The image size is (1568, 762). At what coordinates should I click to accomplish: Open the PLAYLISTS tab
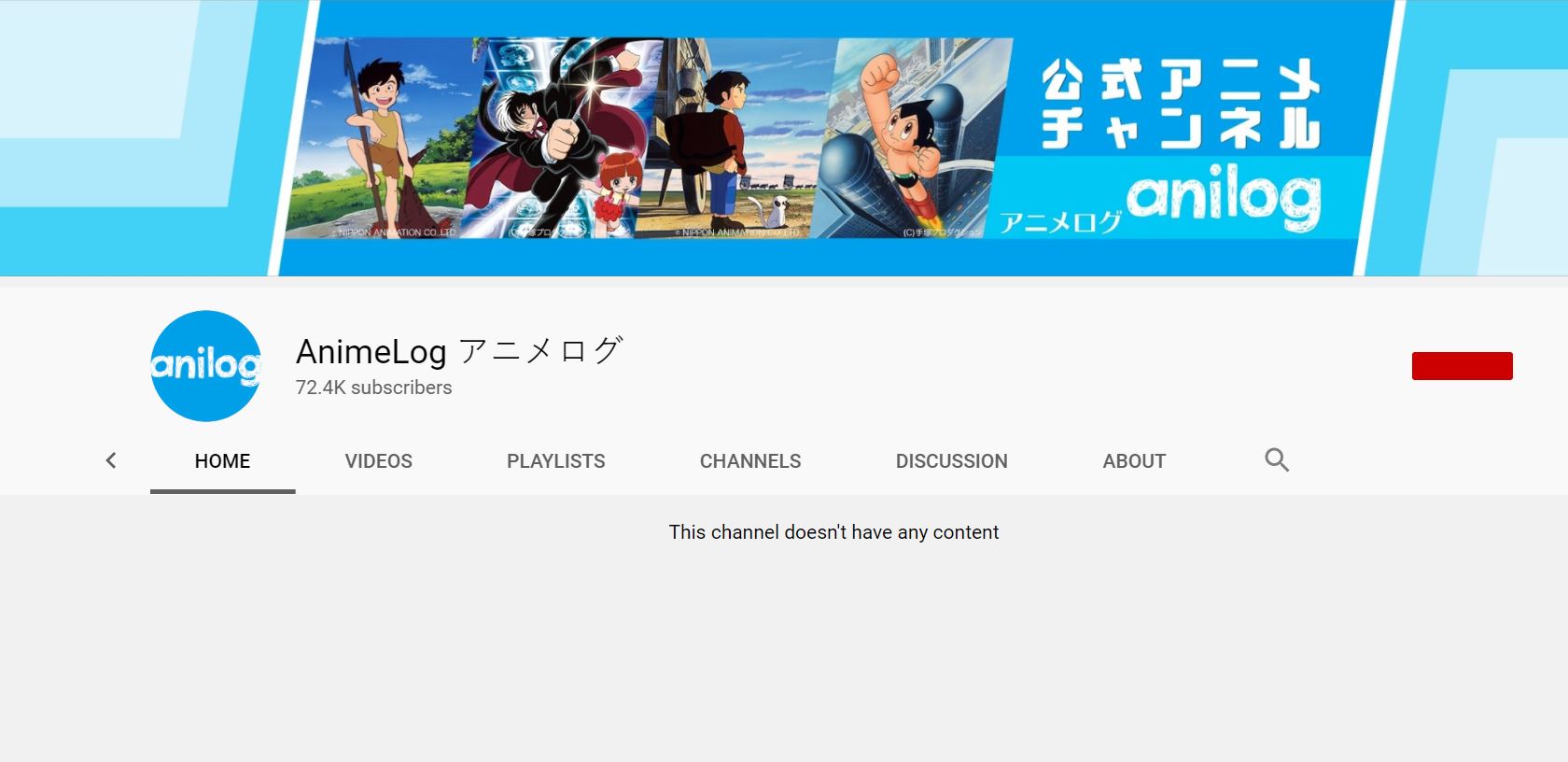555,461
